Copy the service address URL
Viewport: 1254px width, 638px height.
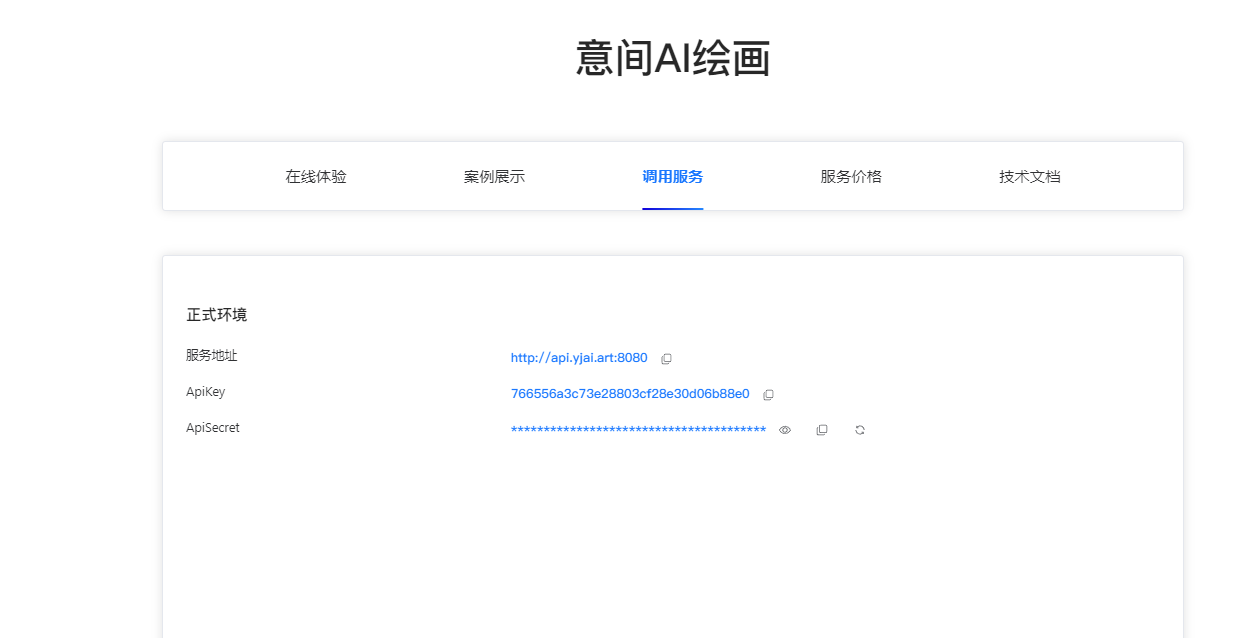click(x=666, y=358)
